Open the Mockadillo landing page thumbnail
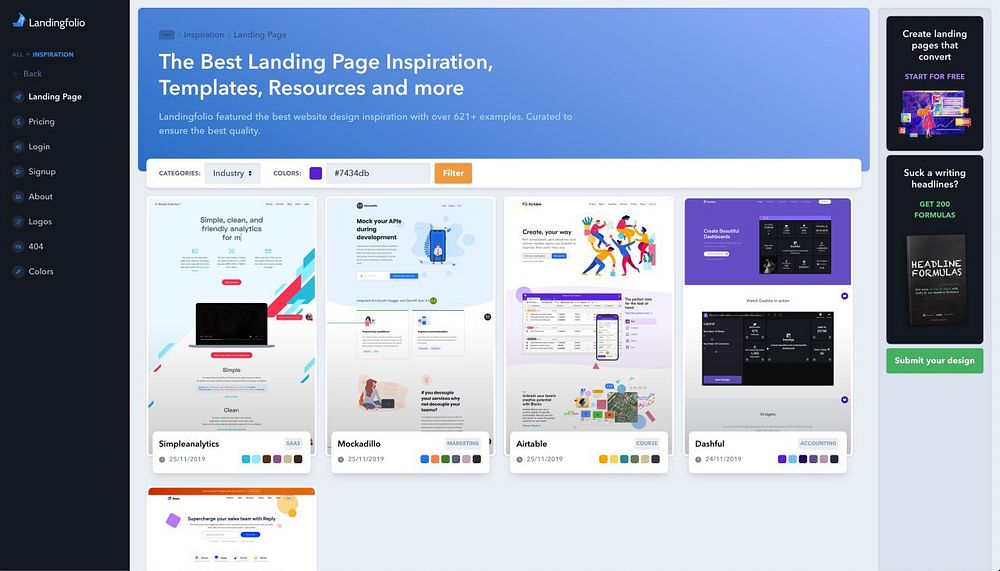This screenshot has width=1000, height=571. [410, 313]
